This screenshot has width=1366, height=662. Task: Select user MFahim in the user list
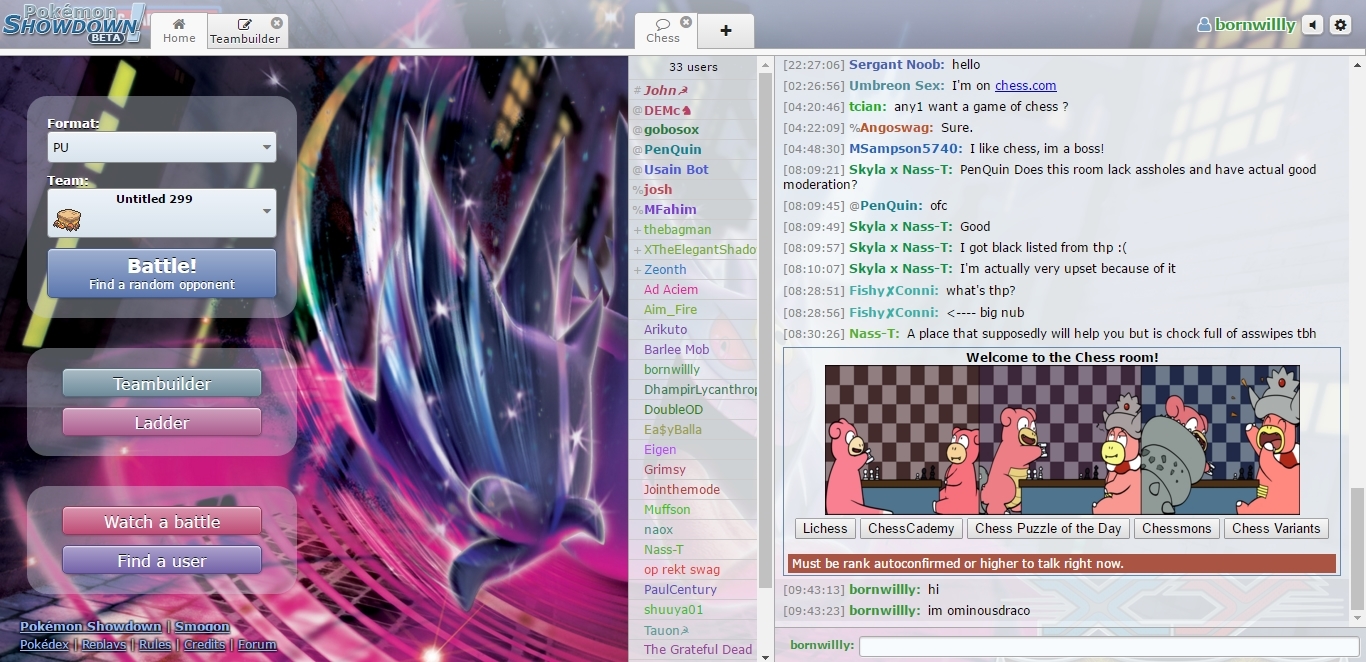(693, 210)
